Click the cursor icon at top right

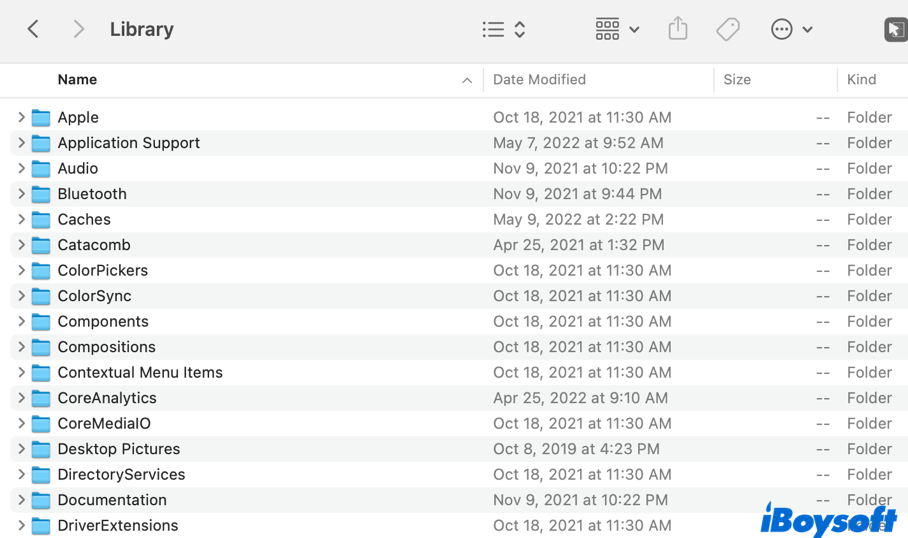pos(895,30)
